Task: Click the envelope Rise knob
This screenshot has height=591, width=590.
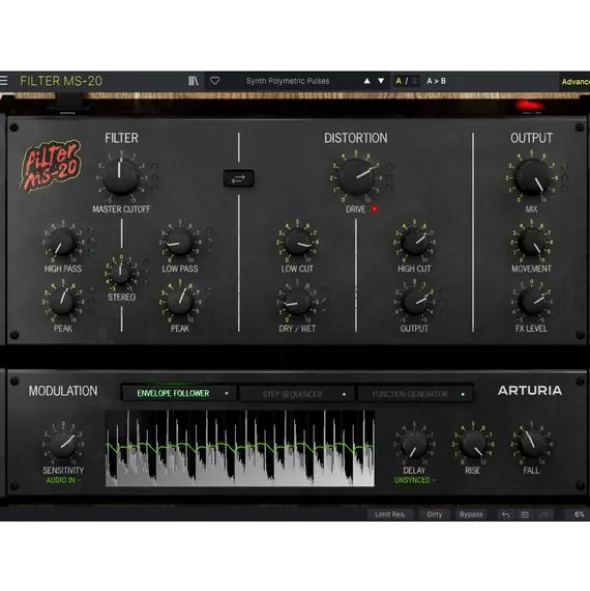Action: (x=473, y=445)
